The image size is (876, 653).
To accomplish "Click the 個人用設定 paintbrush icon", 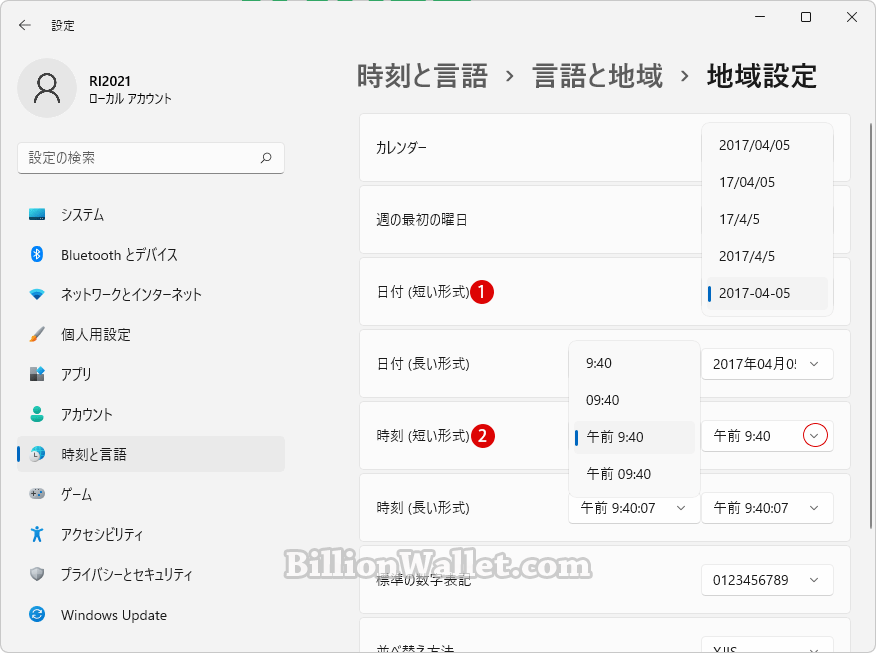I will tap(37, 335).
